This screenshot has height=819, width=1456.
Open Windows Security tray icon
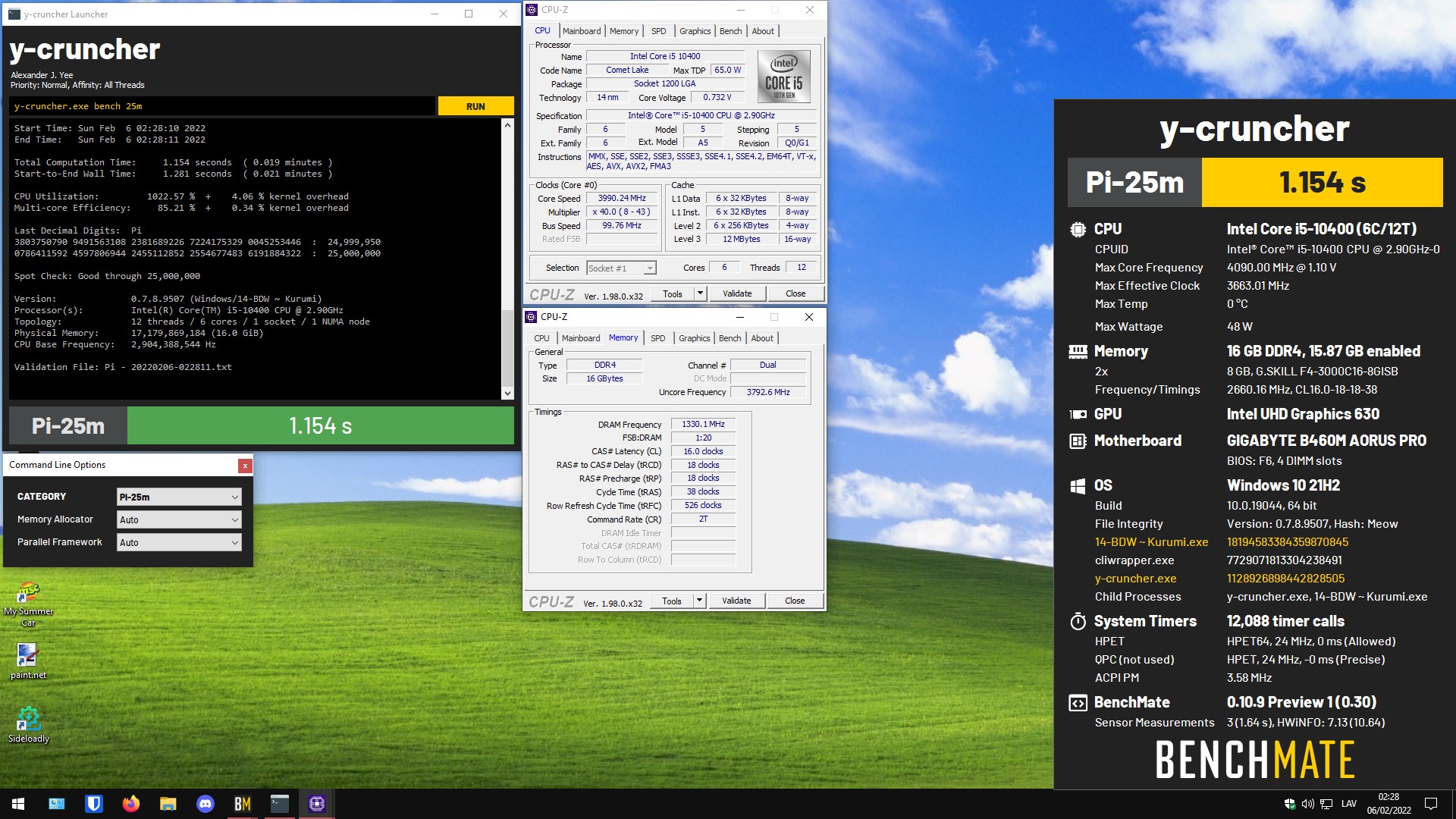coord(1289,804)
